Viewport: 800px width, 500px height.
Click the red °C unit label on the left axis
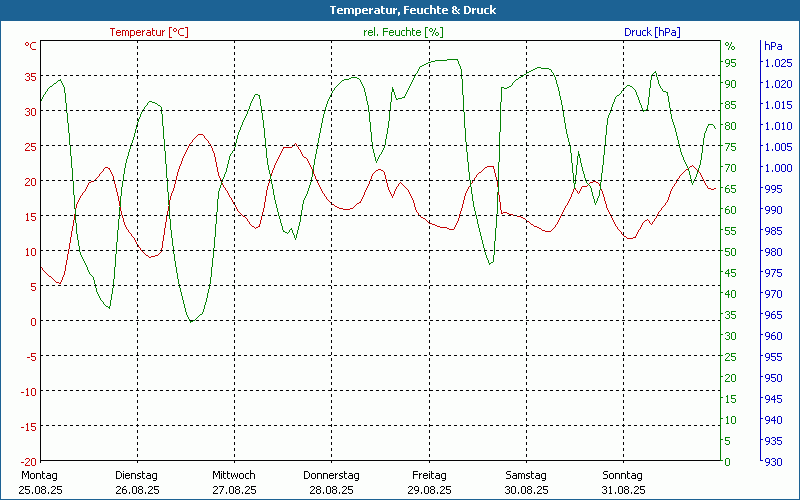[x=30, y=46]
